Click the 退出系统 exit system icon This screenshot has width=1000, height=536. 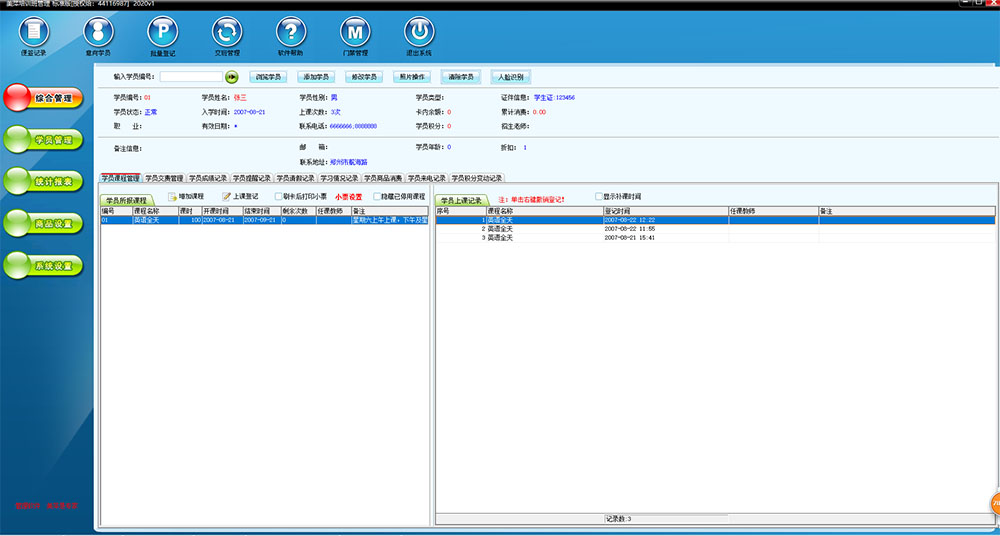coord(419,33)
